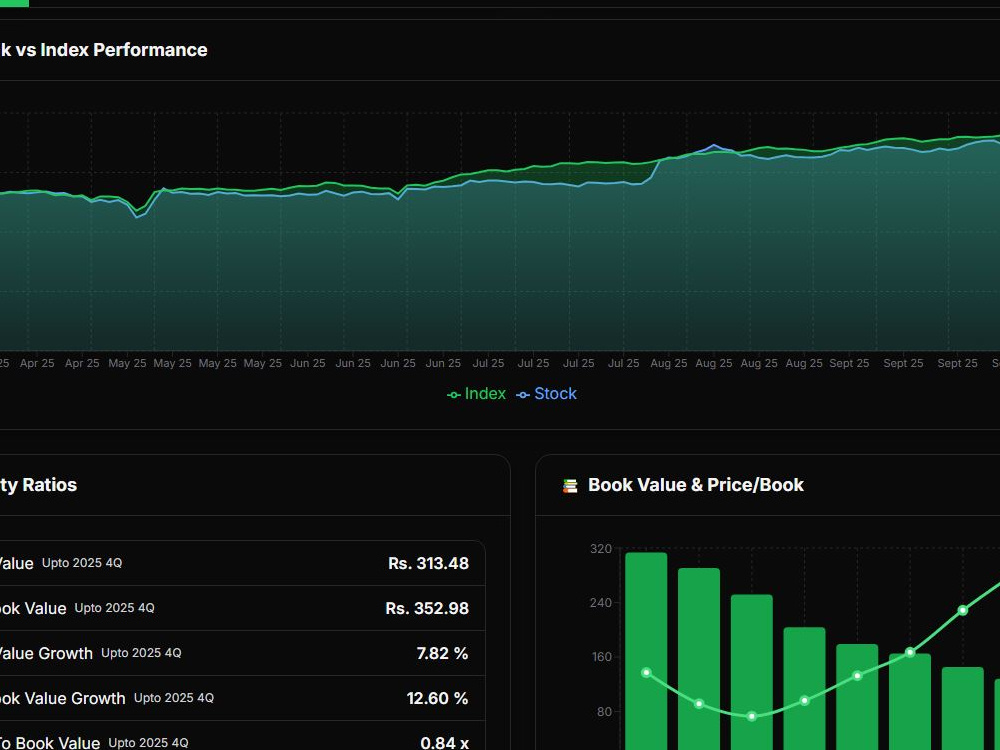1000x750 pixels.
Task: Click the stock line peak above Aug 25
Action: [714, 145]
